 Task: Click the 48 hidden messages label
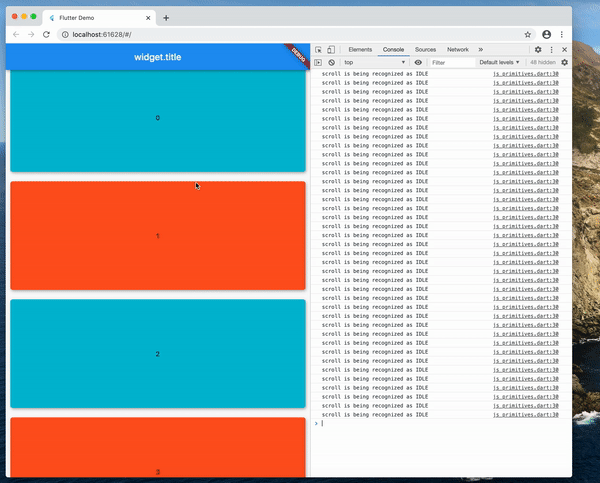(543, 62)
